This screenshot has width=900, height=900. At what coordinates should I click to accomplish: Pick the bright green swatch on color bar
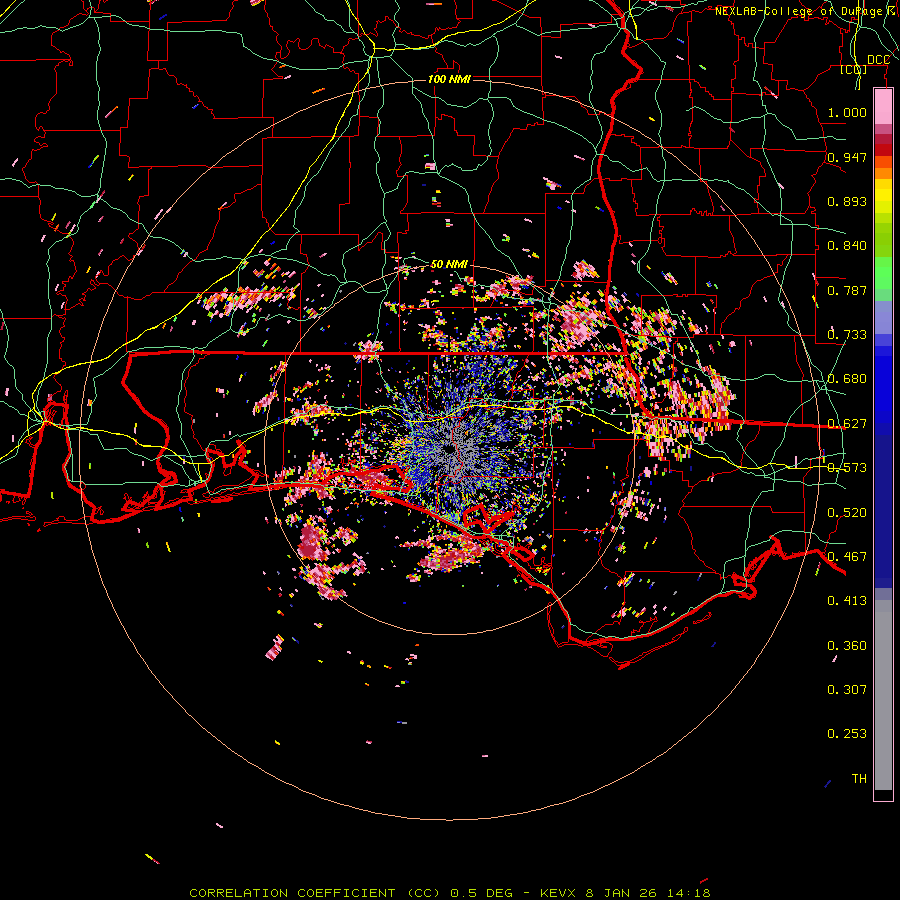pos(883,273)
